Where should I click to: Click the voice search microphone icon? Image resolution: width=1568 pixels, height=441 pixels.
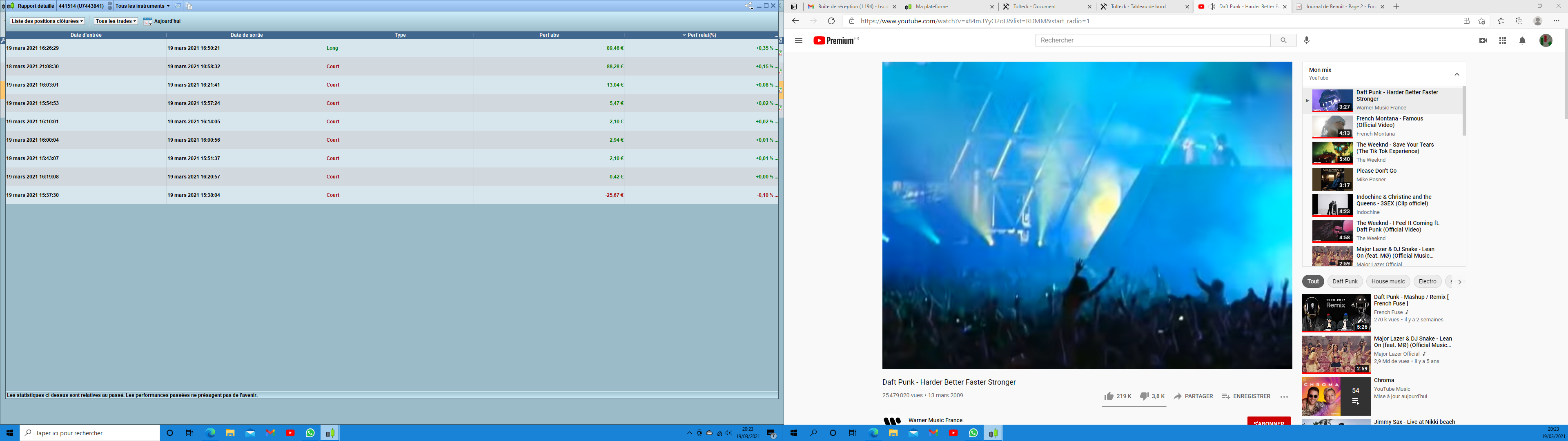1306,40
